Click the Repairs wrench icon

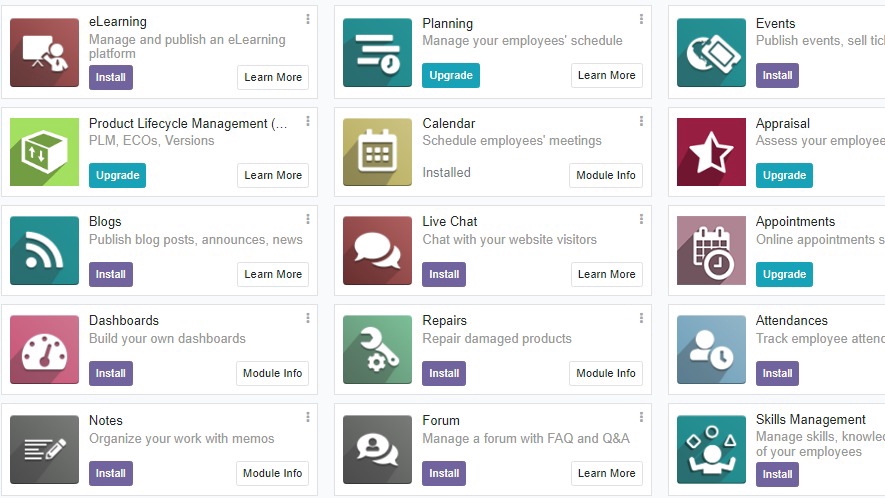pyautogui.click(x=377, y=350)
